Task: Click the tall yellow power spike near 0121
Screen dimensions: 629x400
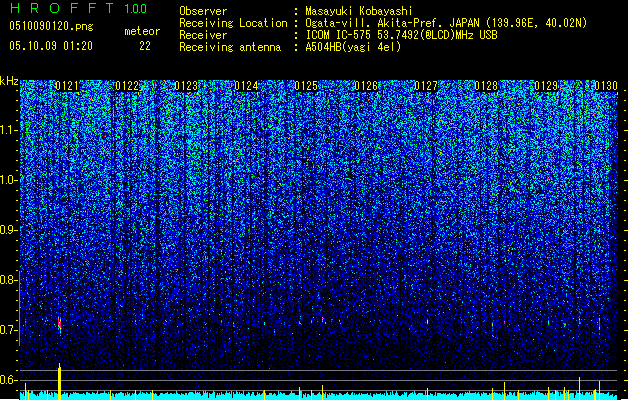Action: [x=59, y=381]
